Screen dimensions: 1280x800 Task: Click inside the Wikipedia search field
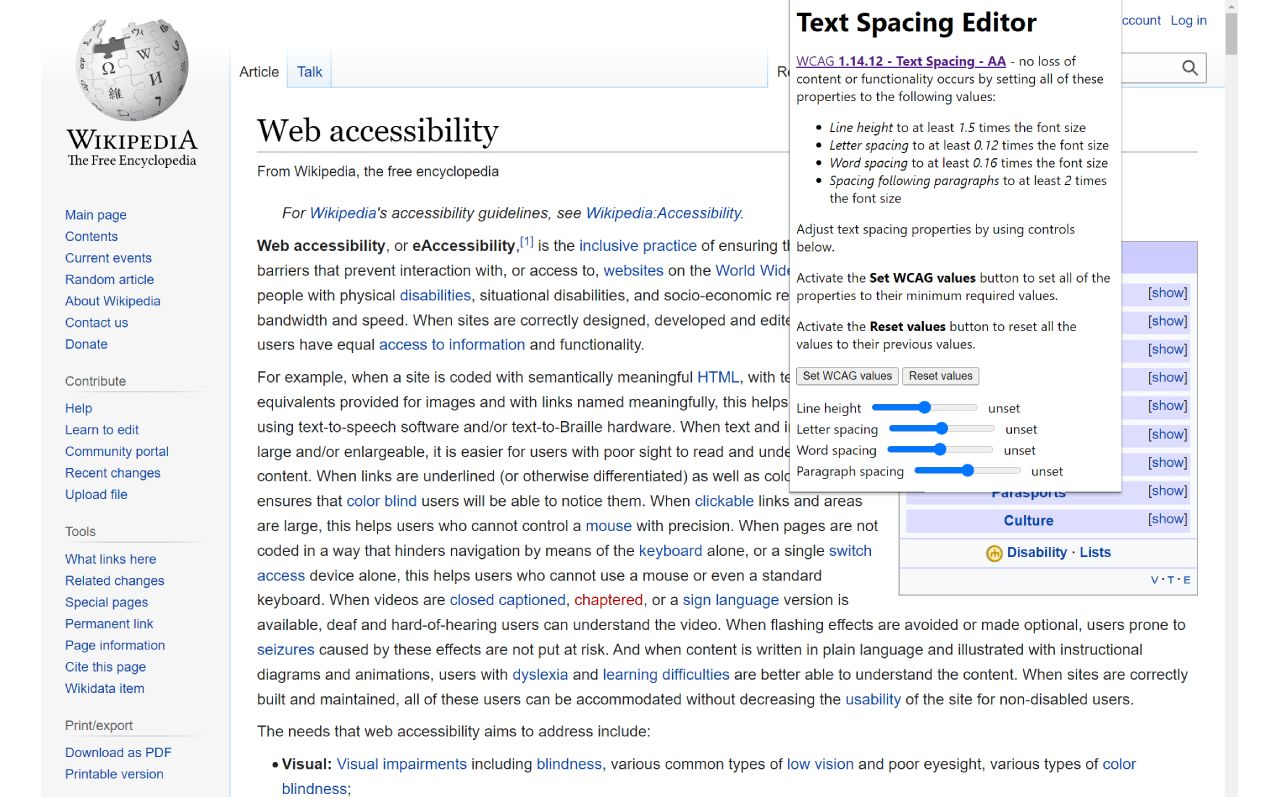pyautogui.click(x=1148, y=68)
